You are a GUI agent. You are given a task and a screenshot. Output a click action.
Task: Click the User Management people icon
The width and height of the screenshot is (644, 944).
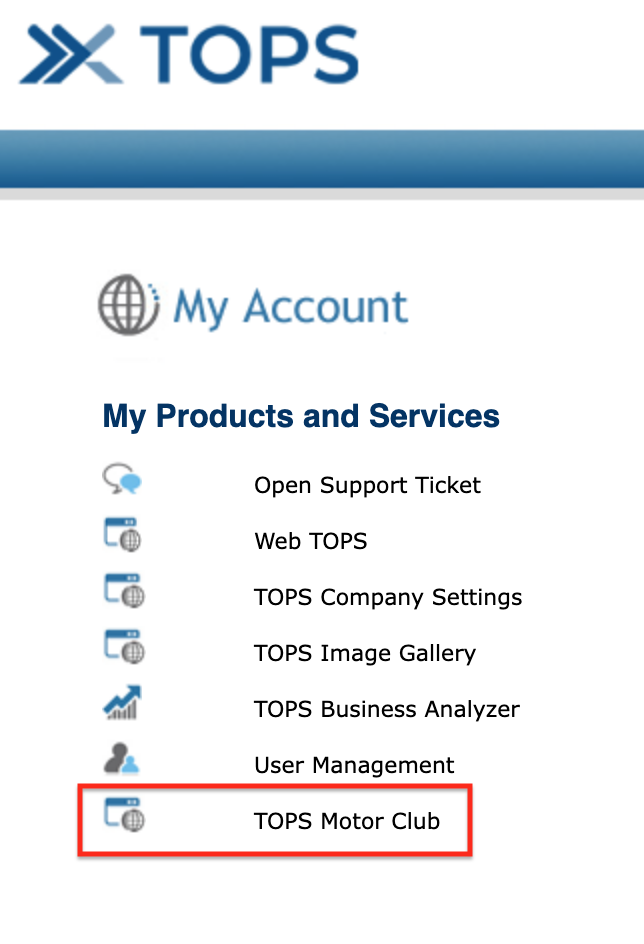[122, 758]
